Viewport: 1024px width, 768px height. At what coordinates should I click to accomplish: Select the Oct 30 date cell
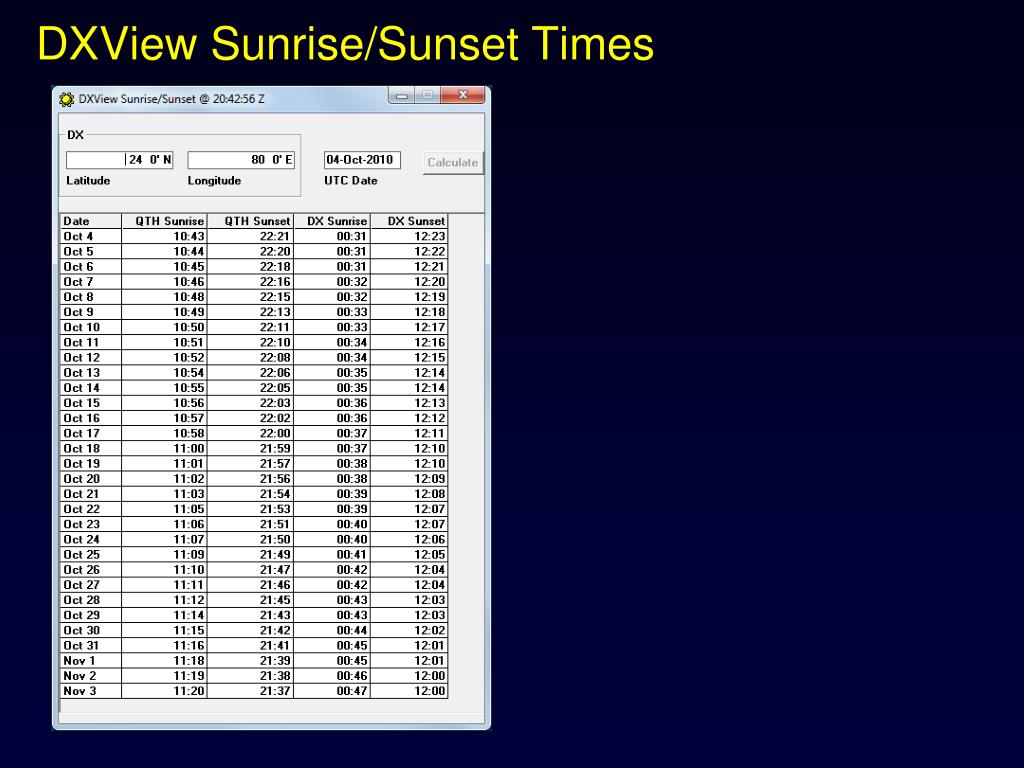coord(91,630)
